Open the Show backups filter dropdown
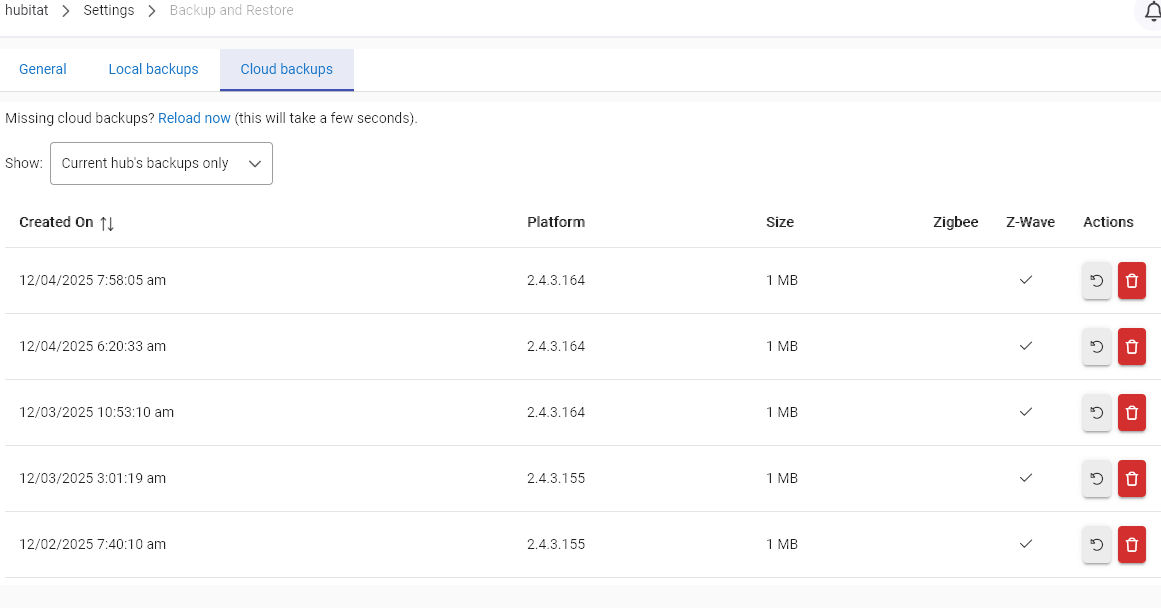Image resolution: width=1161 pixels, height=608 pixels. [161, 163]
